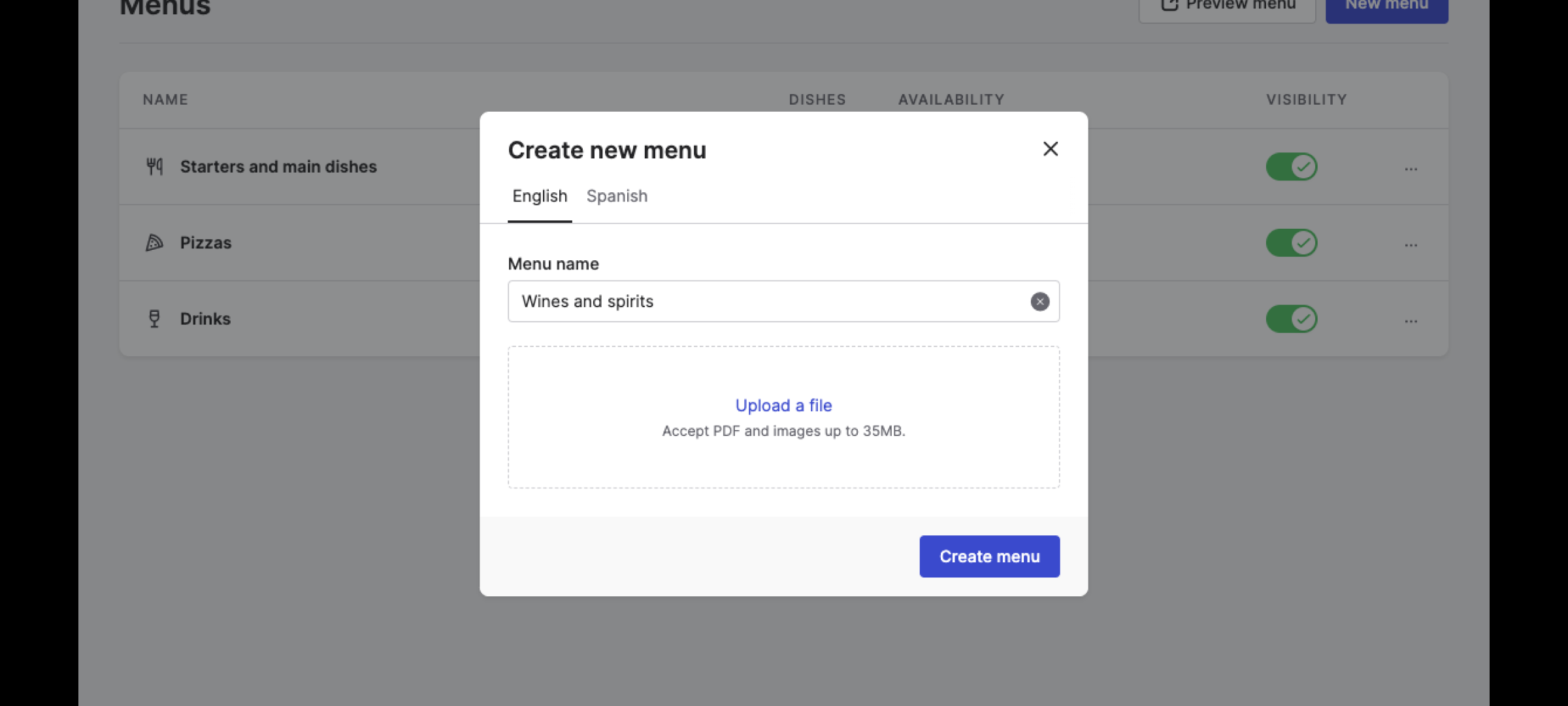The image size is (1568, 706).
Task: Open the Starters and main dishes menu
Action: click(x=278, y=167)
